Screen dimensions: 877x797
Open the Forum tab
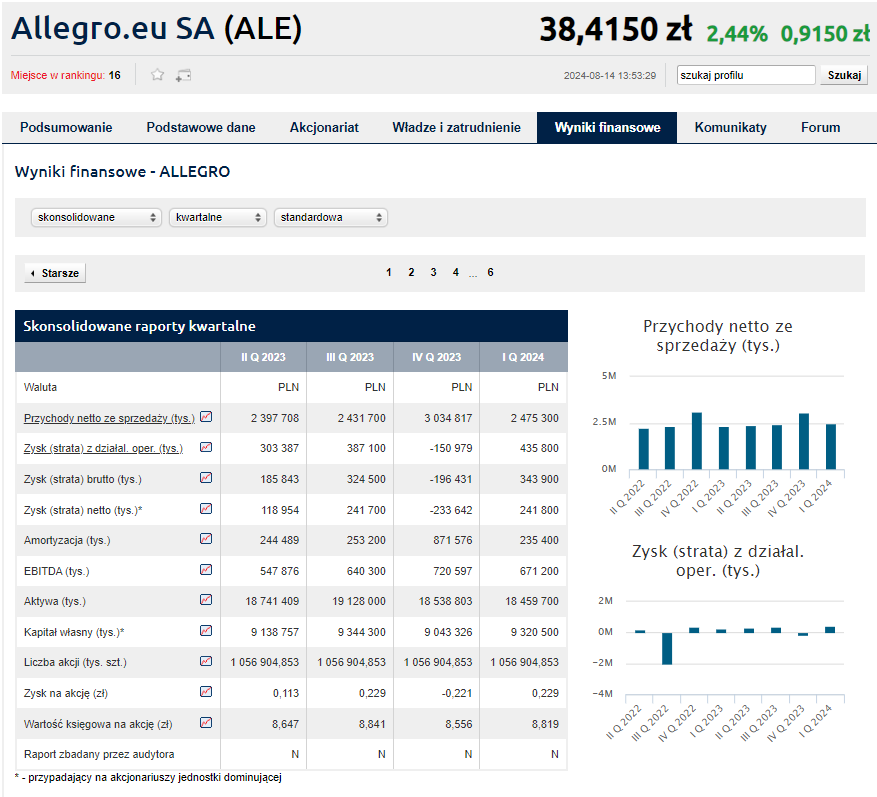821,128
